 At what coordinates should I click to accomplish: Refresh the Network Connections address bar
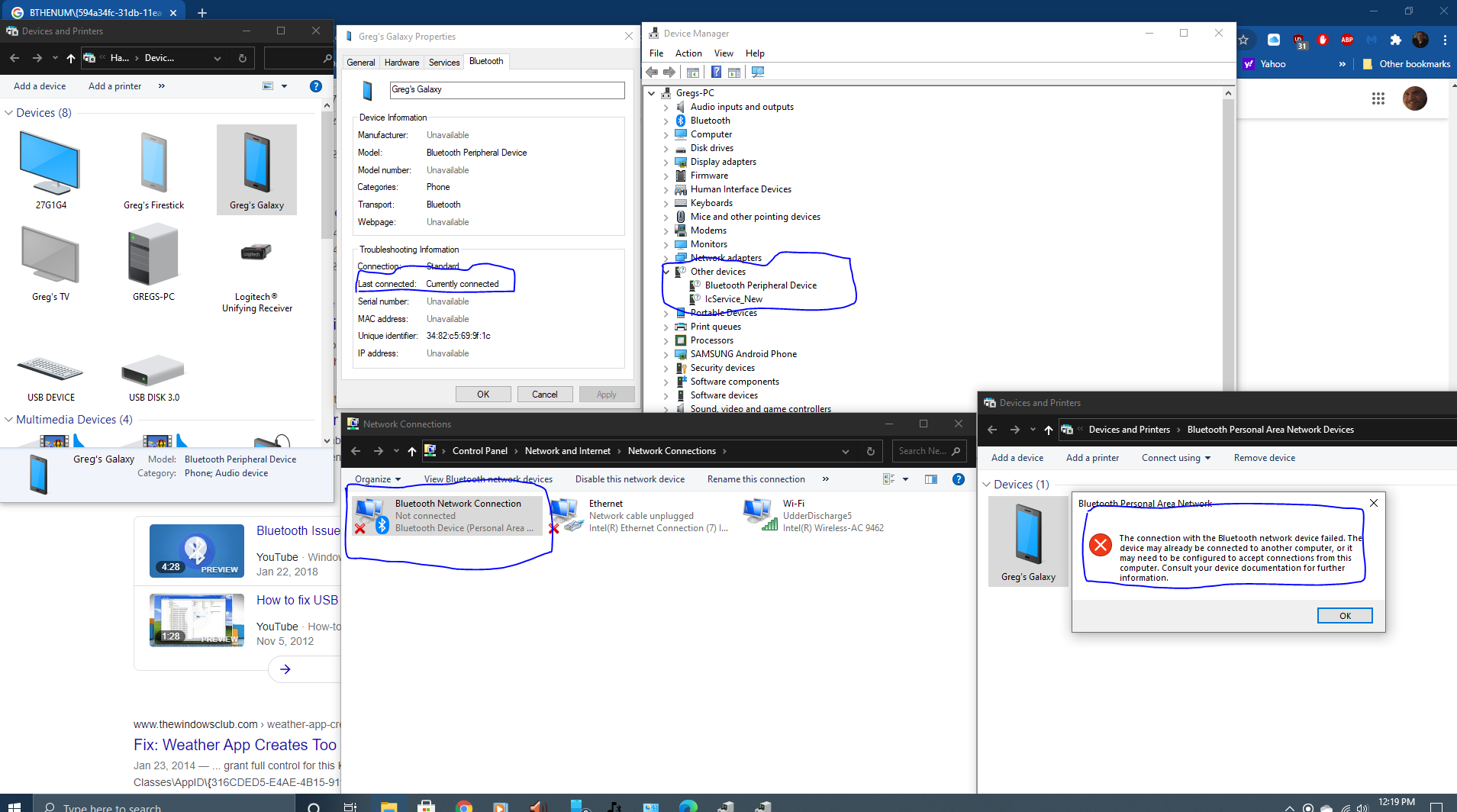point(870,451)
